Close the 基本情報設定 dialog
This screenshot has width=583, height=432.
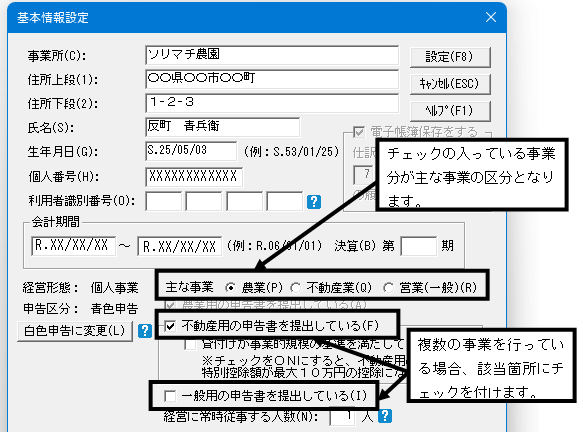click(491, 17)
